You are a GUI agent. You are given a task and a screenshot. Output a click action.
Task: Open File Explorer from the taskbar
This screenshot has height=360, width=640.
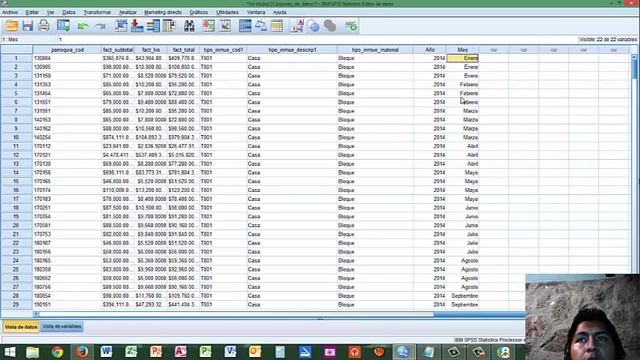[33, 352]
